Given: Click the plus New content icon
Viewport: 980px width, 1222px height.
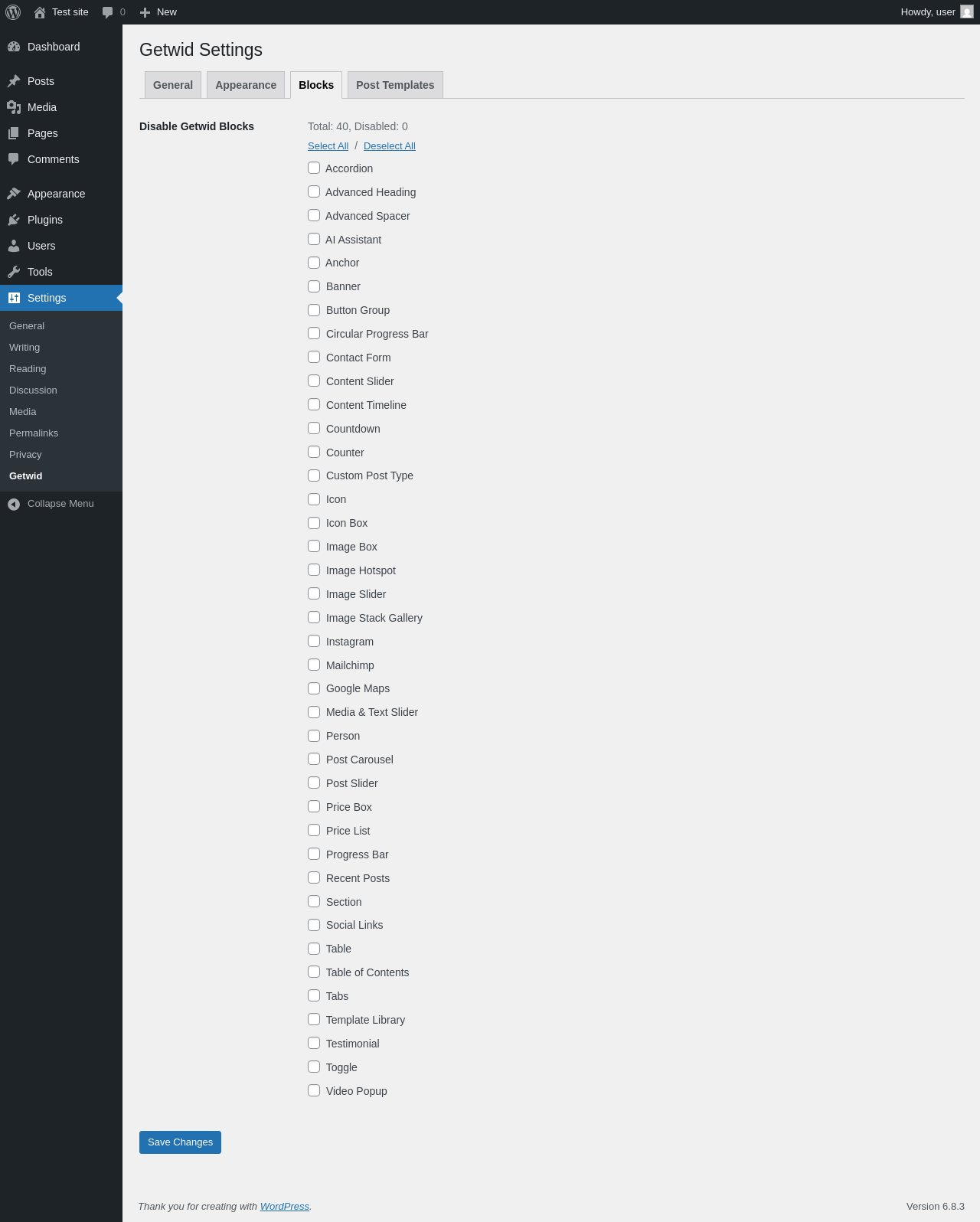Looking at the screenshot, I should click(145, 12).
